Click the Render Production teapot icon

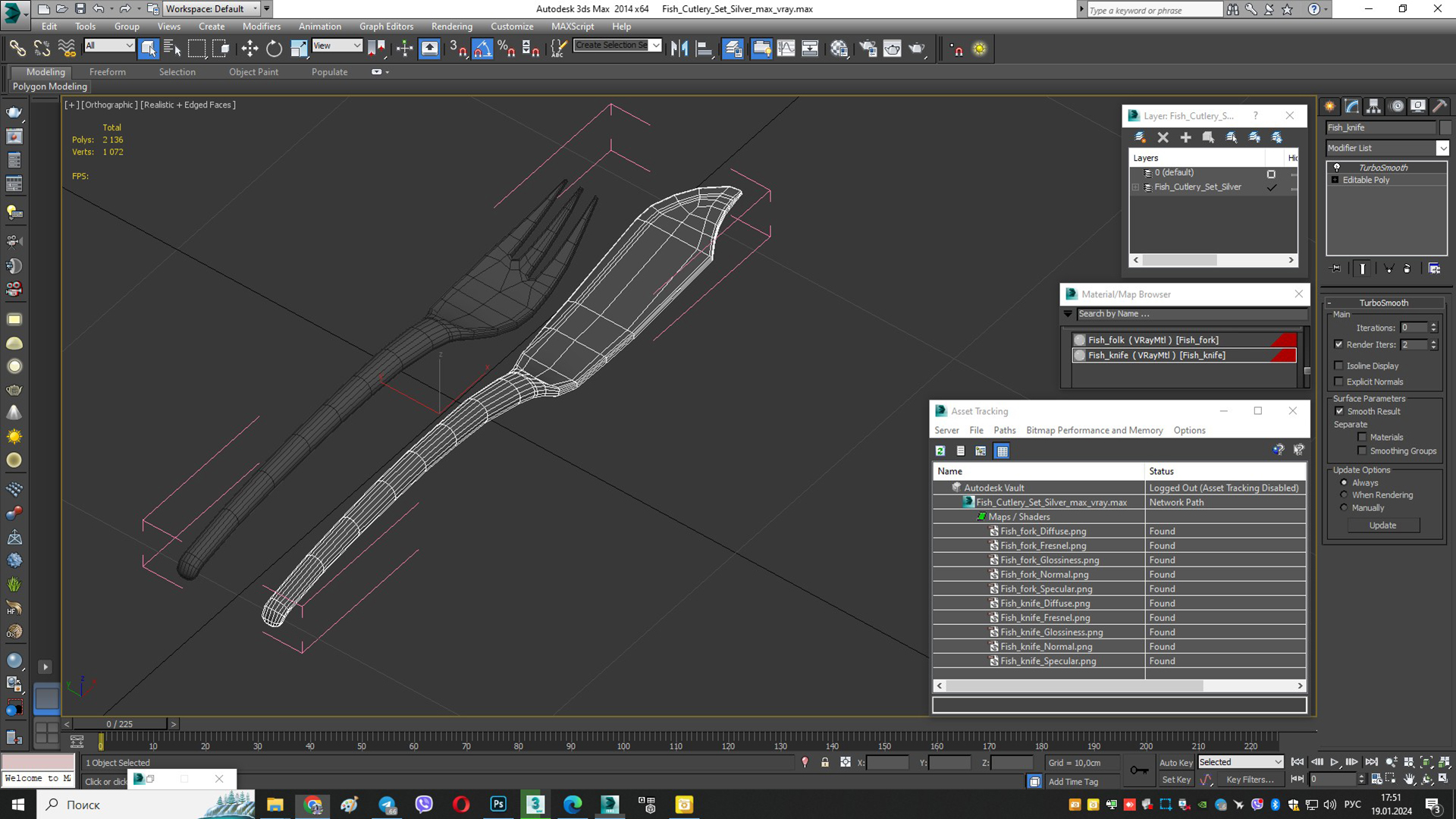(x=917, y=49)
